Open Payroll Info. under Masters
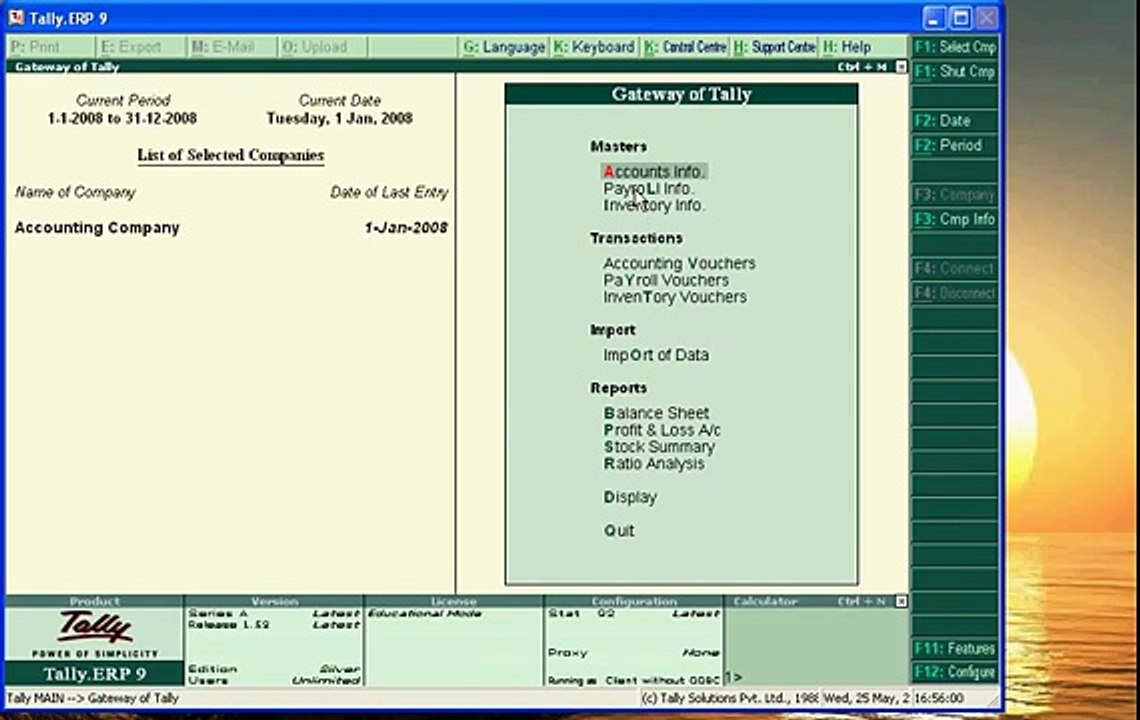The height and width of the screenshot is (720, 1140). coord(649,188)
